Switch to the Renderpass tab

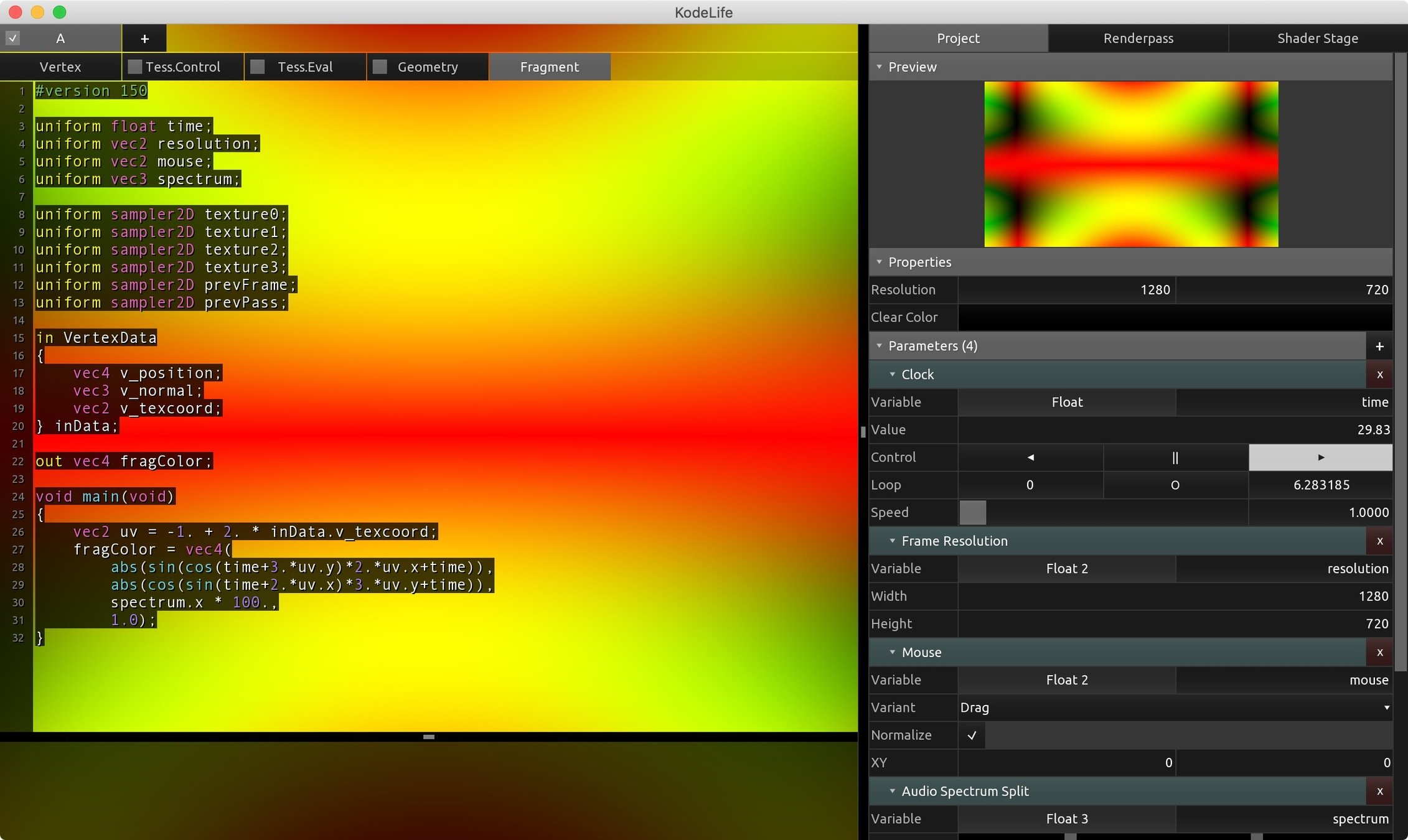pyautogui.click(x=1138, y=39)
